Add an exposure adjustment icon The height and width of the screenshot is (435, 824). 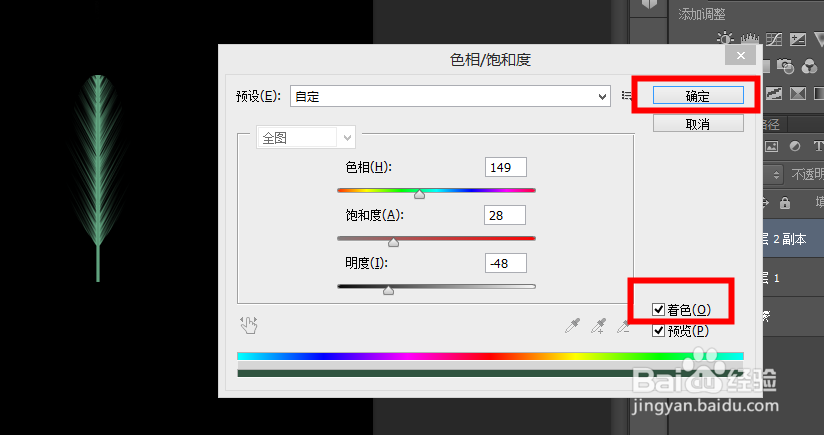tap(798, 39)
